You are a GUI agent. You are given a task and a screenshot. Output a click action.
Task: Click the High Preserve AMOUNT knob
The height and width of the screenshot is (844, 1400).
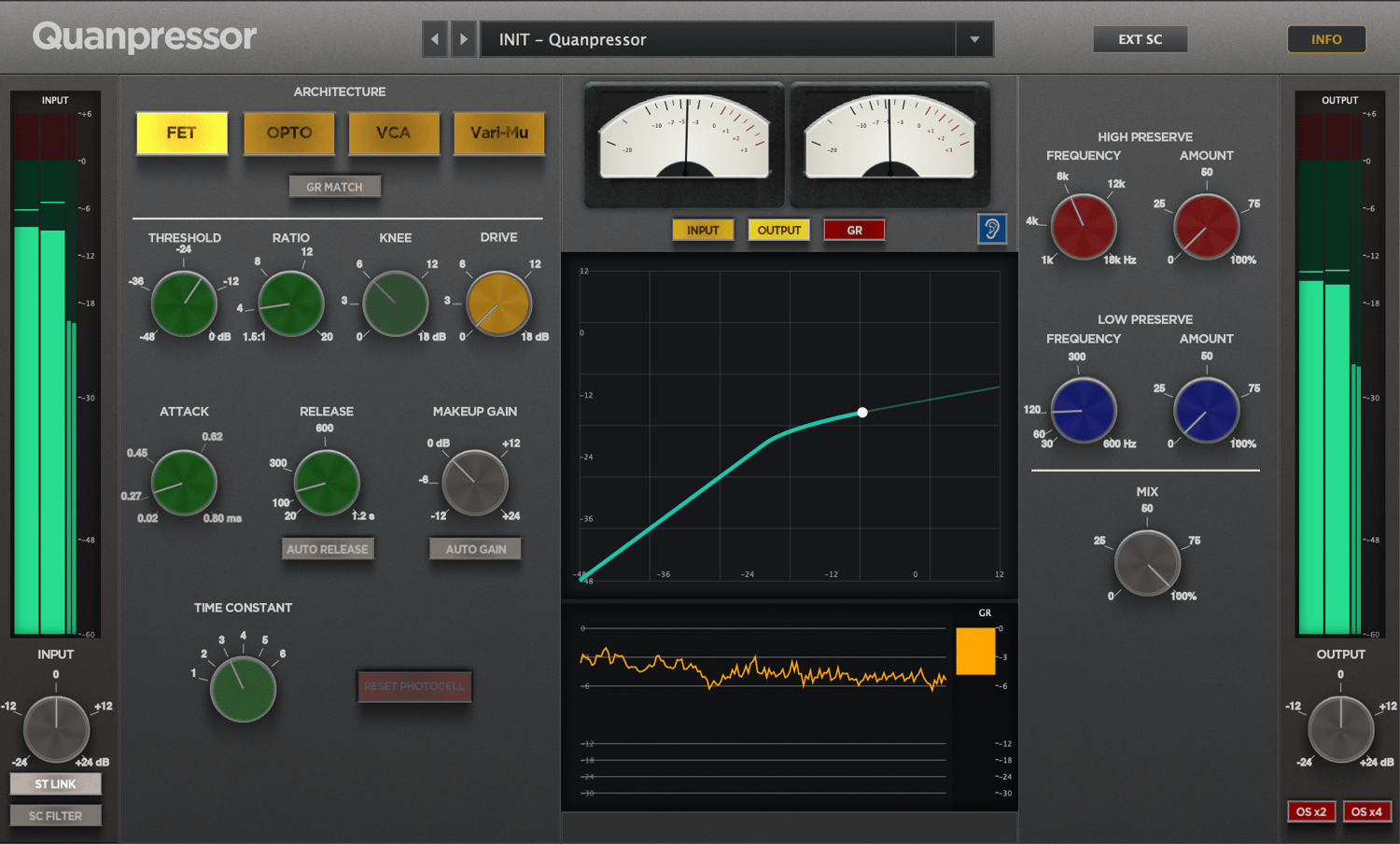[x=1207, y=227]
